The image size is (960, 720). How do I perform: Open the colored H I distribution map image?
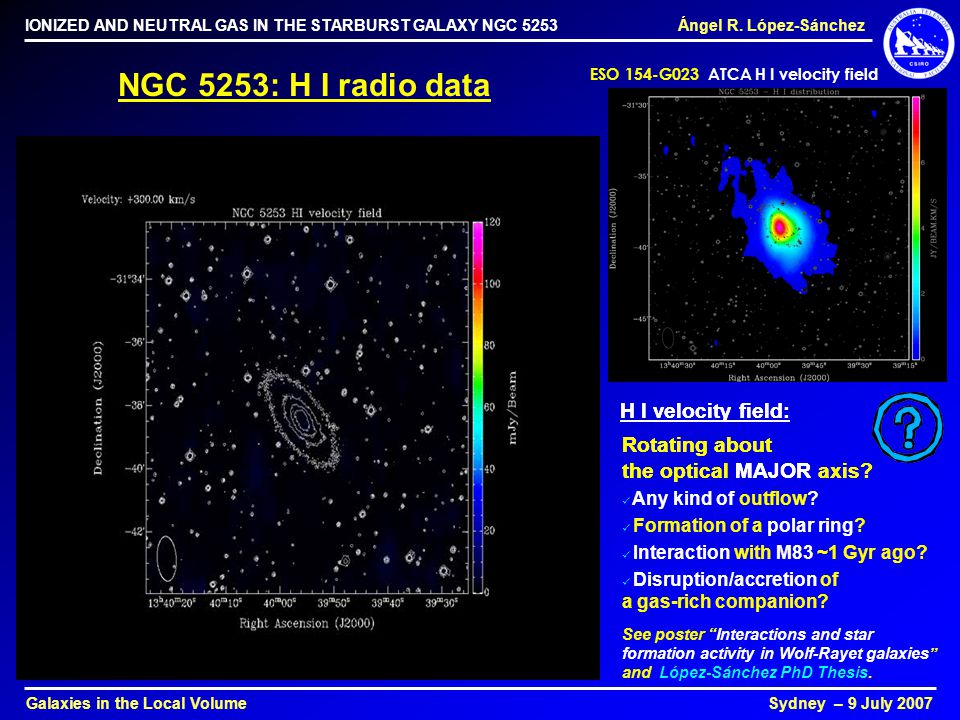coord(777,234)
